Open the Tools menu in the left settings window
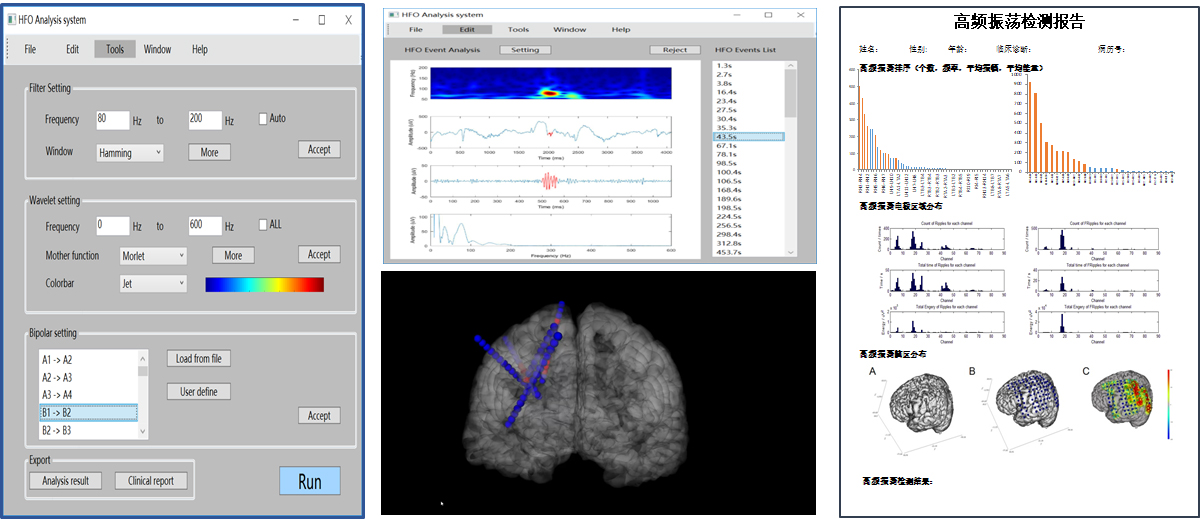This screenshot has width=1200, height=519. [x=115, y=49]
